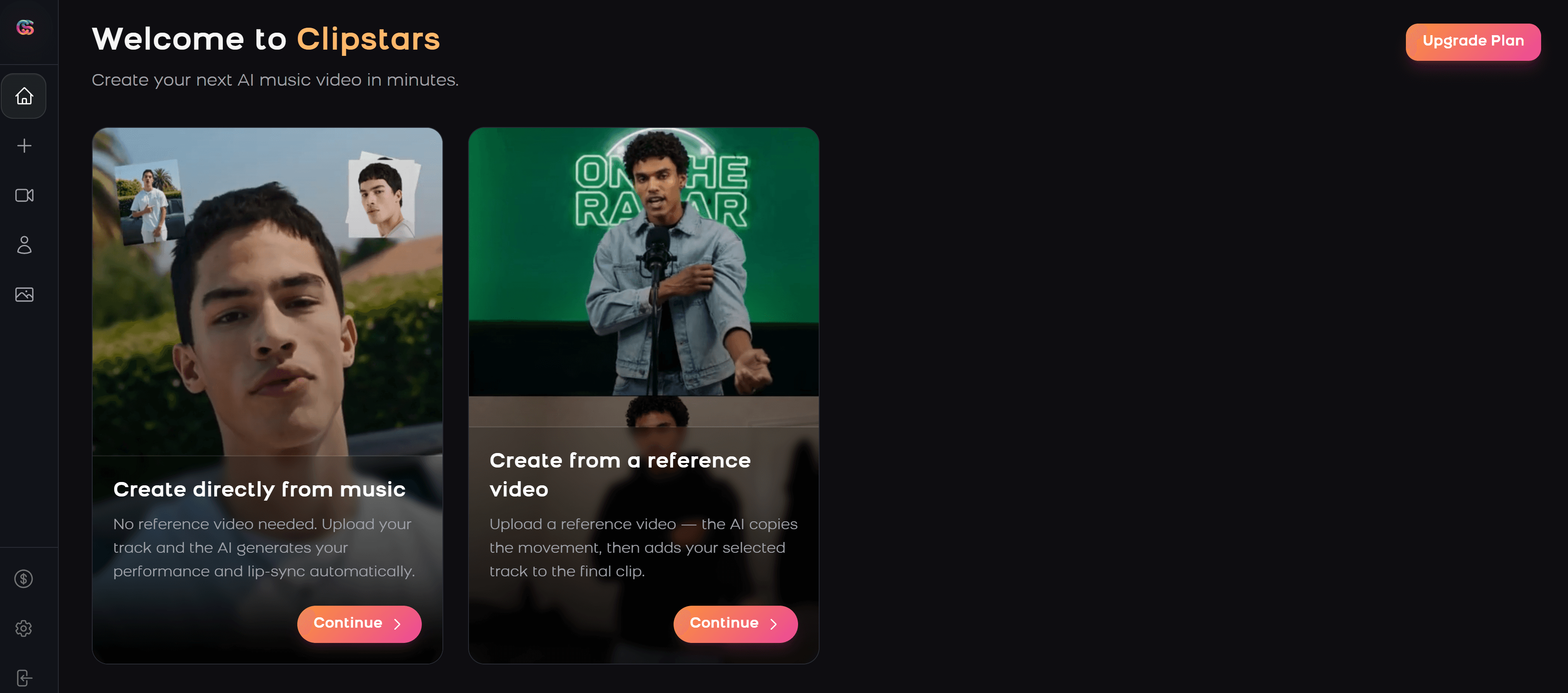1568x693 pixels.
Task: Click the plus create-new icon
Action: coord(24,146)
